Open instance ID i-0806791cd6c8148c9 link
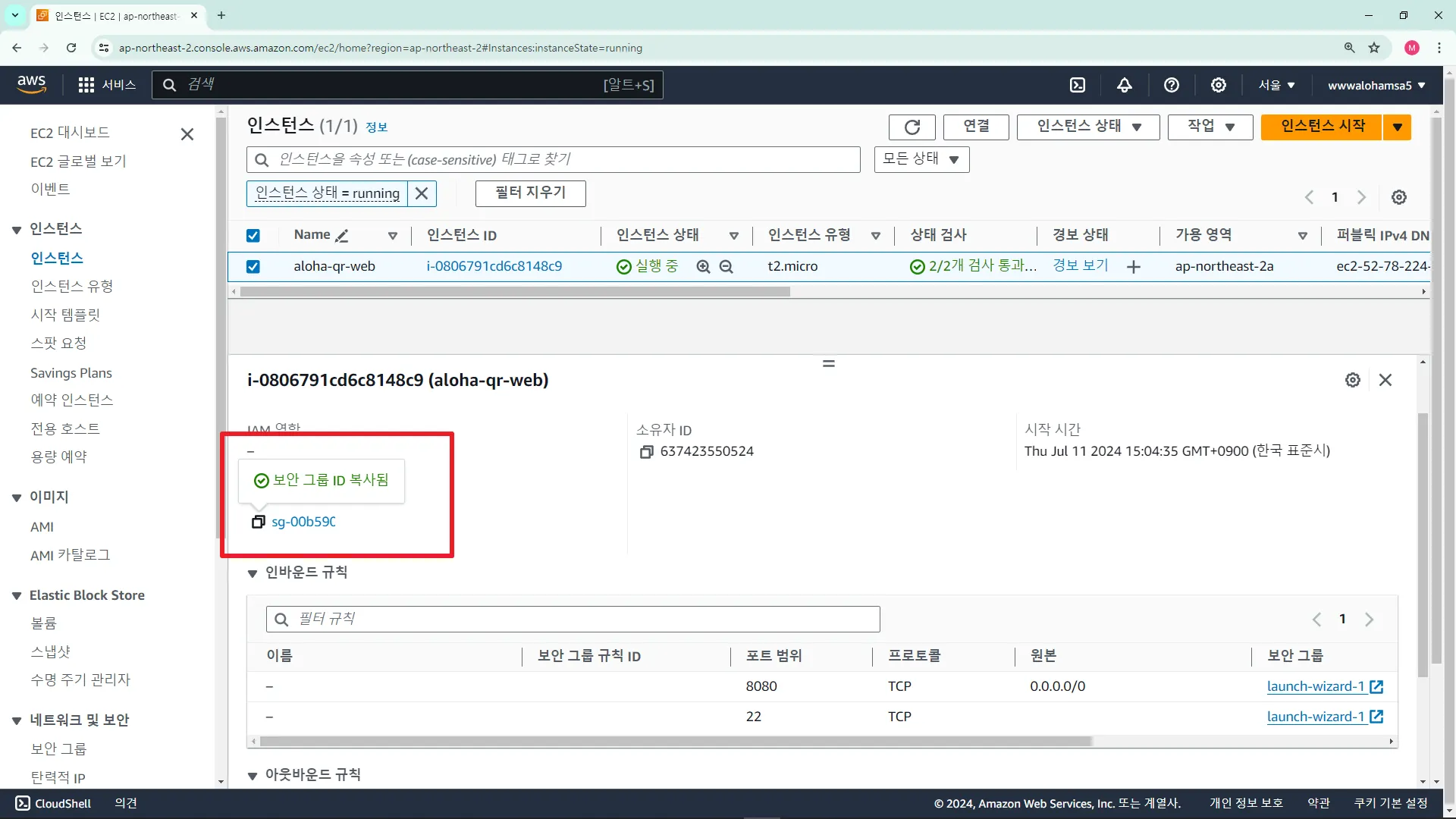Image resolution: width=1456 pixels, height=819 pixels. pos(494,266)
